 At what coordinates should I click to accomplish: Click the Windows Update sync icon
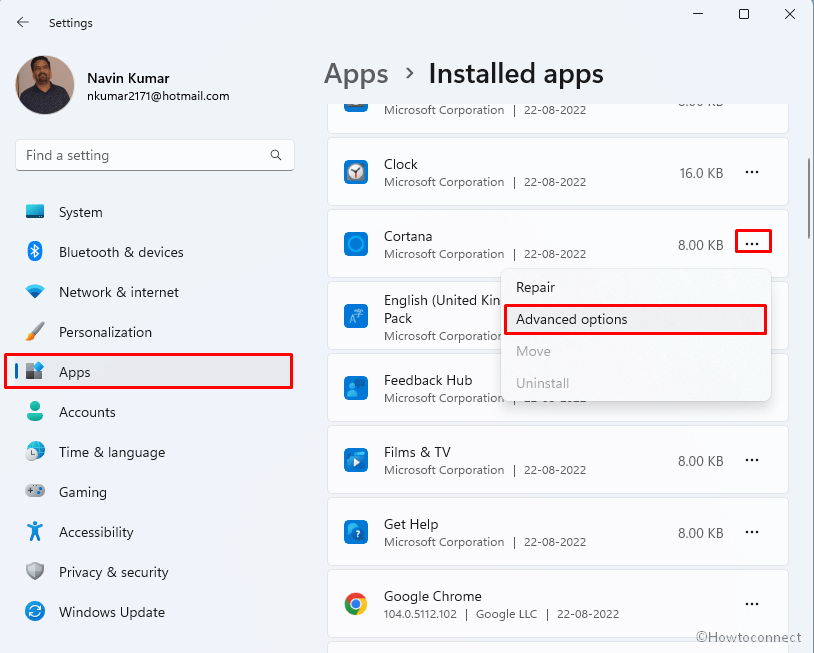click(x=35, y=611)
